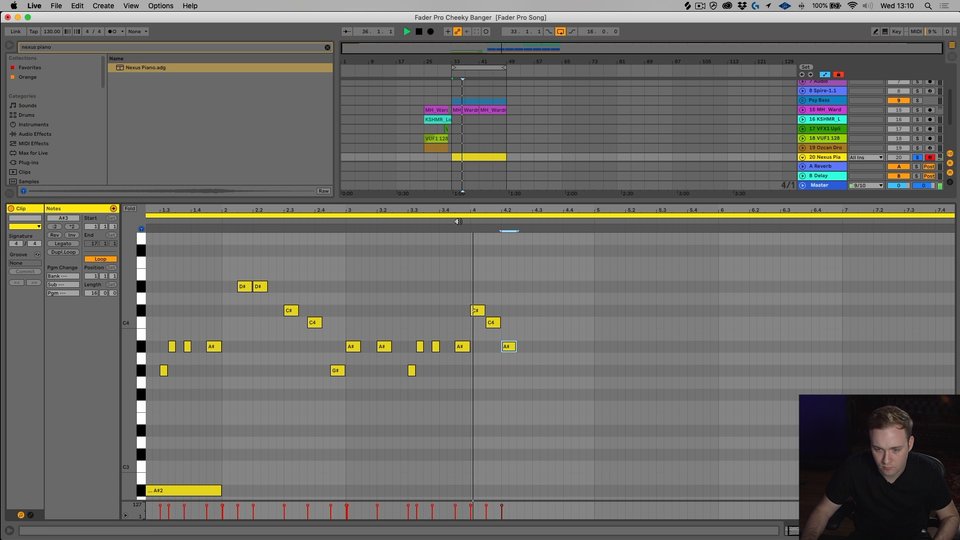Image resolution: width=960 pixels, height=540 pixels.
Task: Click the Spotlight search icon in menu bar
Action: coord(928,6)
